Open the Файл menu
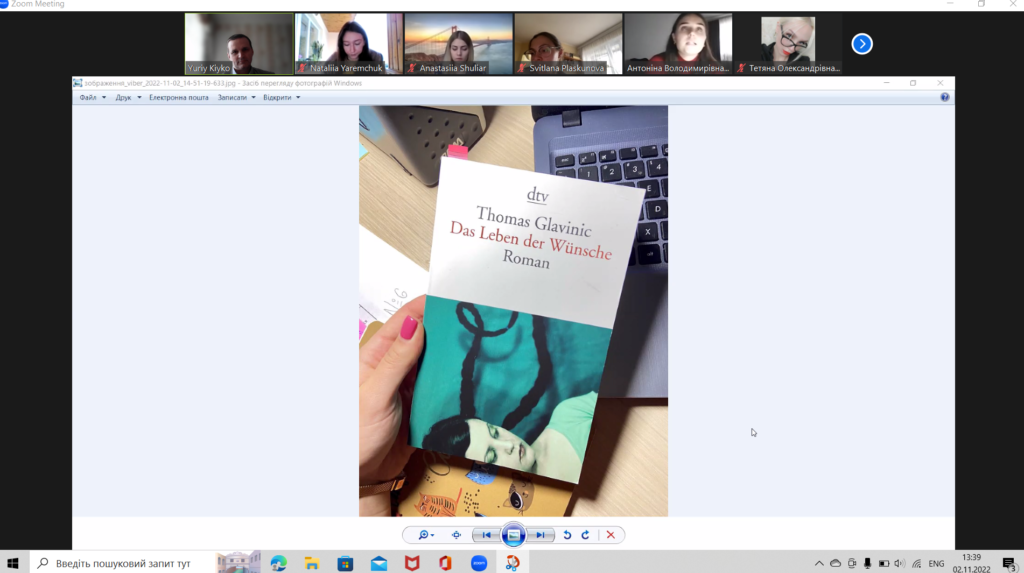This screenshot has height=573, width=1024. click(92, 97)
